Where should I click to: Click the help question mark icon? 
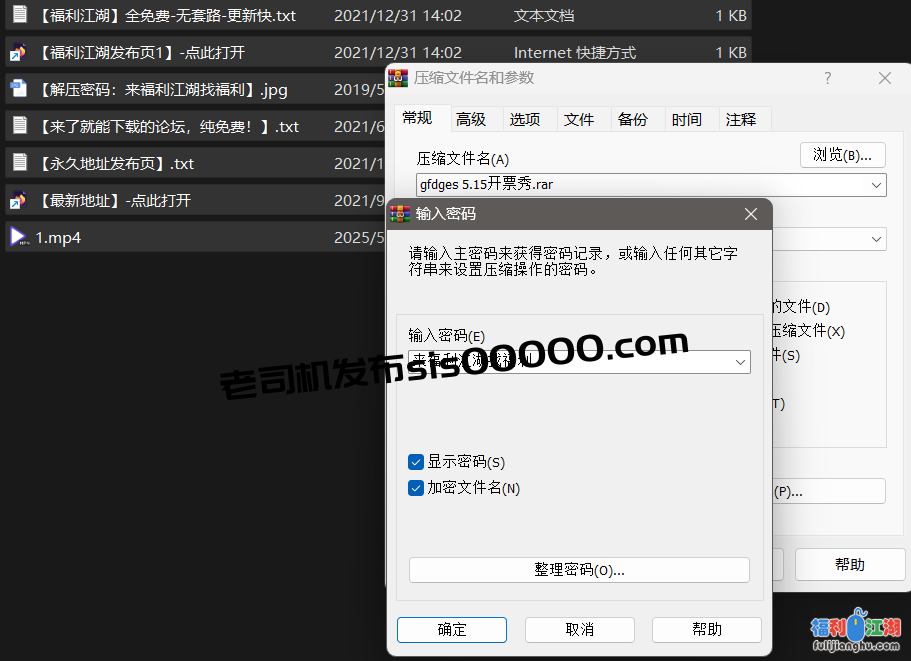point(827,78)
